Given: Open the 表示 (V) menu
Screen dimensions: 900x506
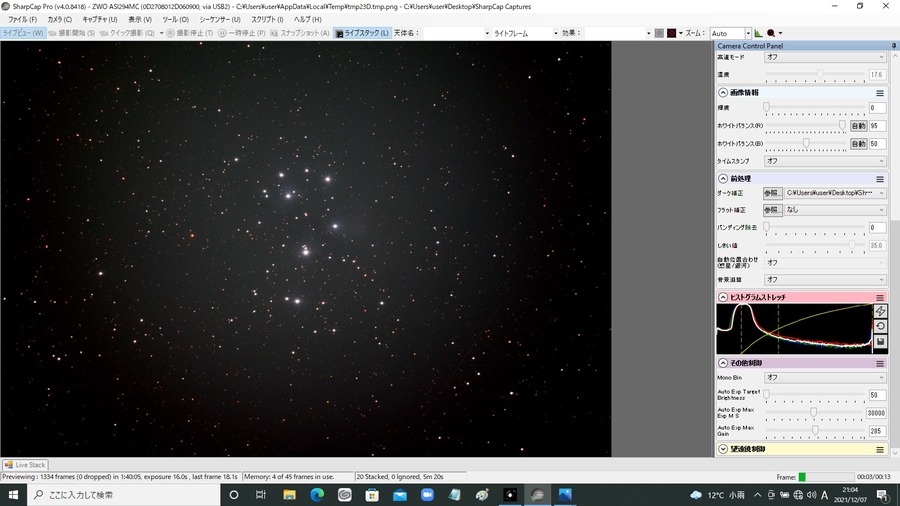Looking at the screenshot, I should tap(139, 20).
